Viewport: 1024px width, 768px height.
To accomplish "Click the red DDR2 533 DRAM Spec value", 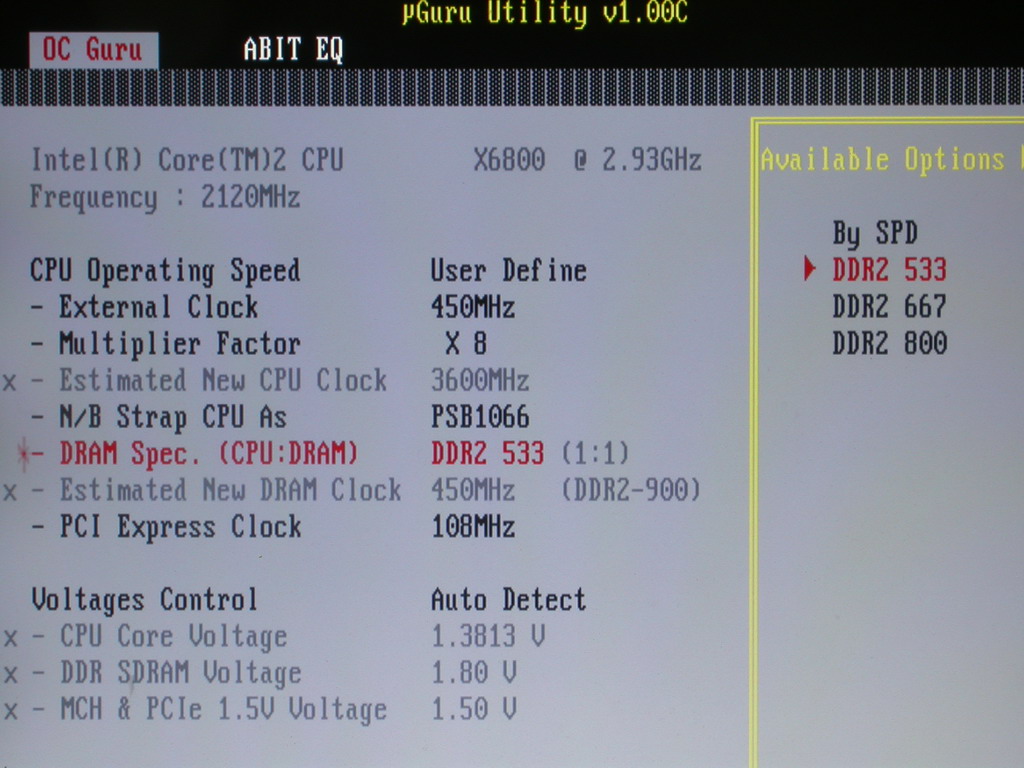I will coord(487,453).
